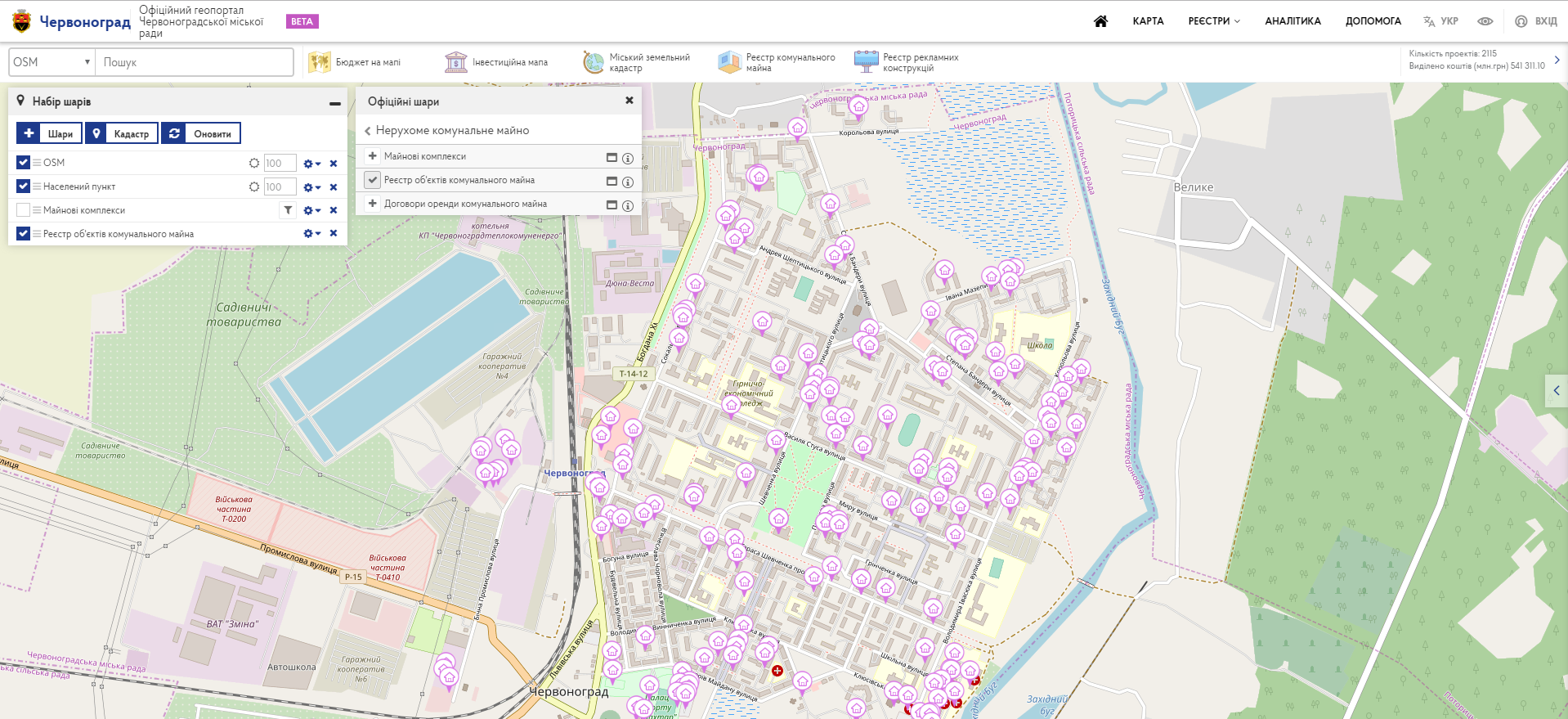Image resolution: width=1568 pixels, height=719 pixels.
Task: Toggle official Реєстр об'єктів комунального майна checkmark
Action: (373, 180)
